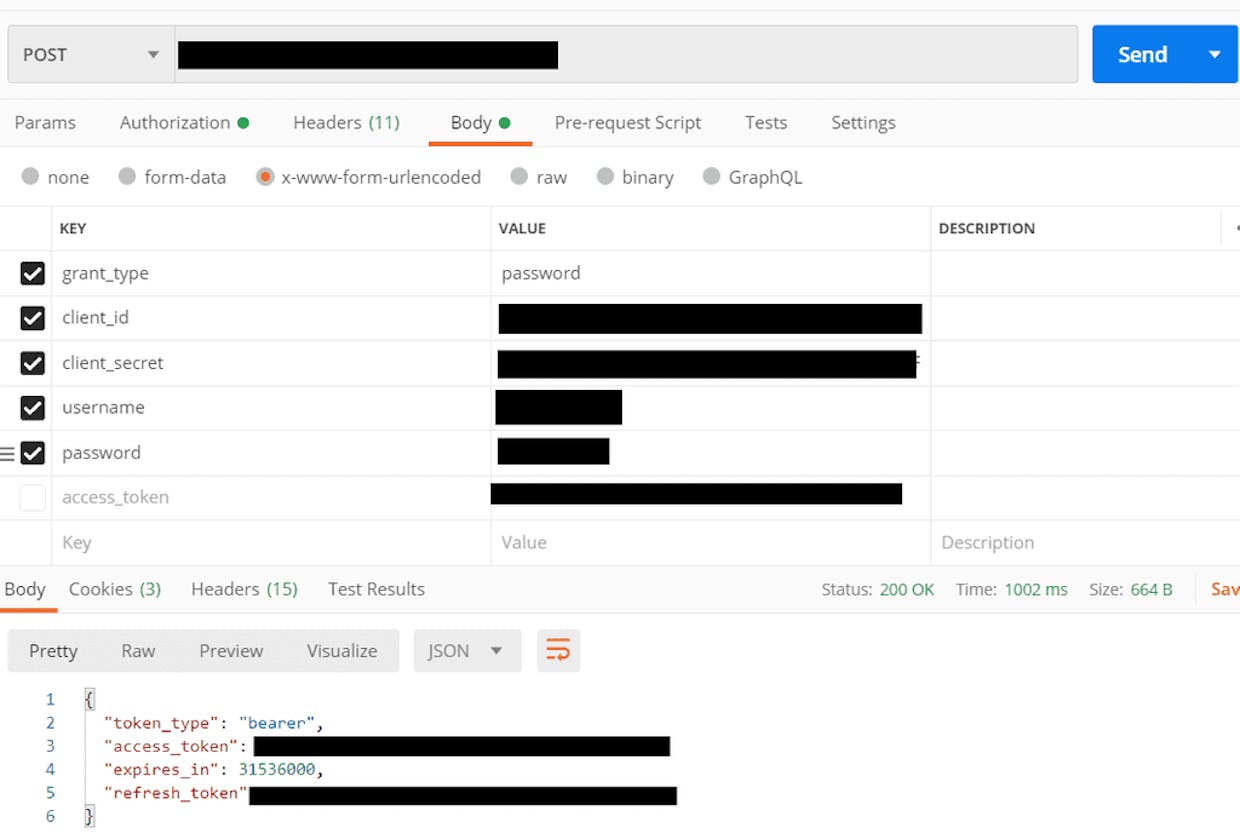Uncheck the client_secret row checkbox
The height and width of the screenshot is (839, 1240).
click(x=33, y=363)
